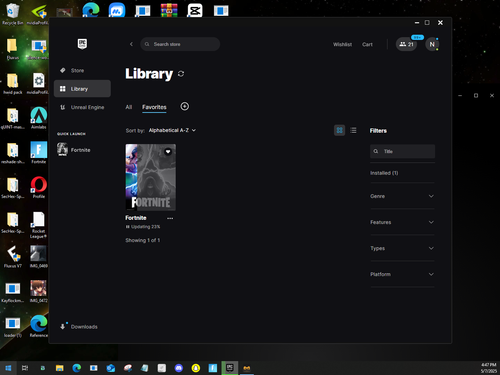Expand the Features filter
Viewport: 500px width, 375px height.
(x=402, y=222)
